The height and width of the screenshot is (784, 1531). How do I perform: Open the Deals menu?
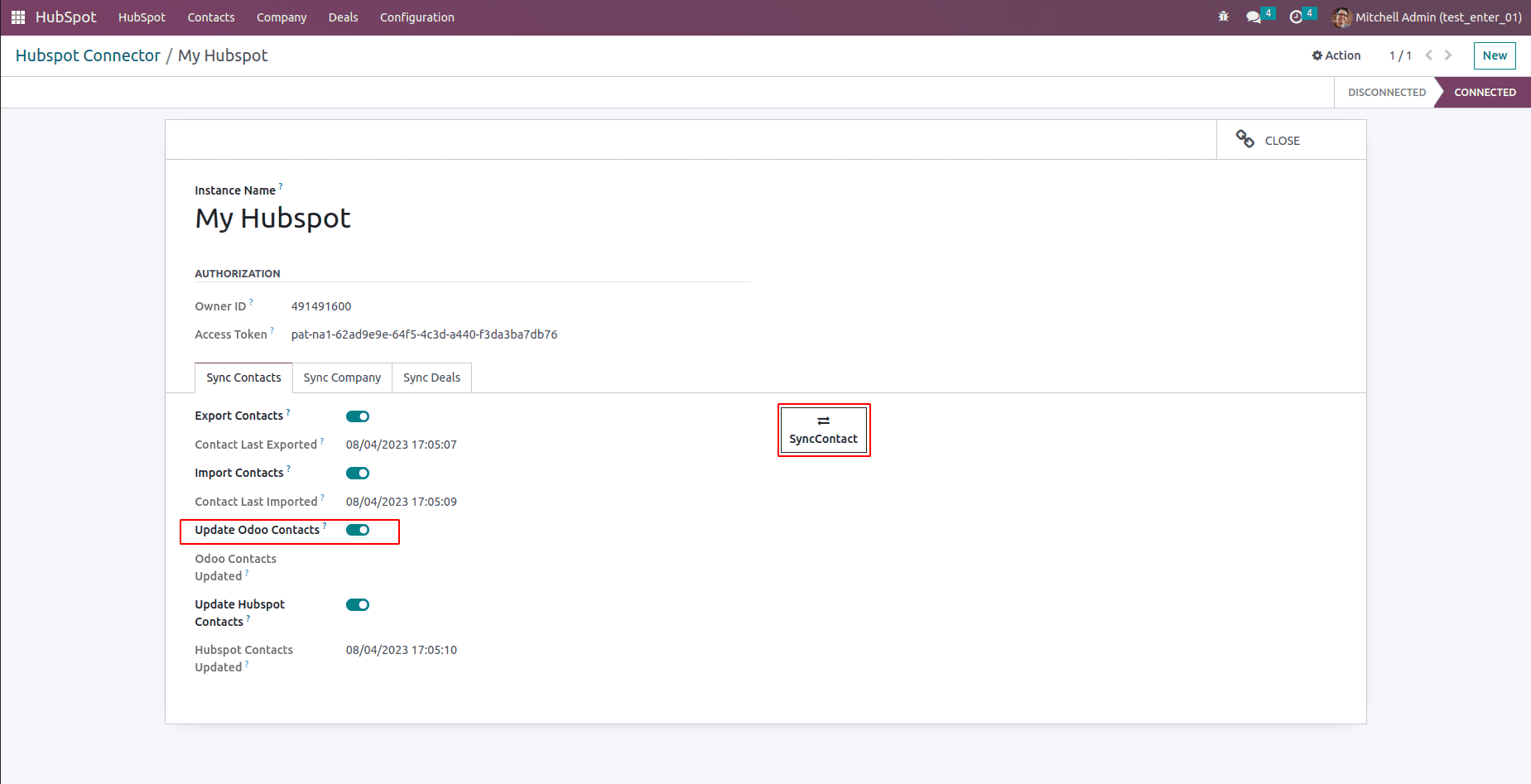pos(343,17)
